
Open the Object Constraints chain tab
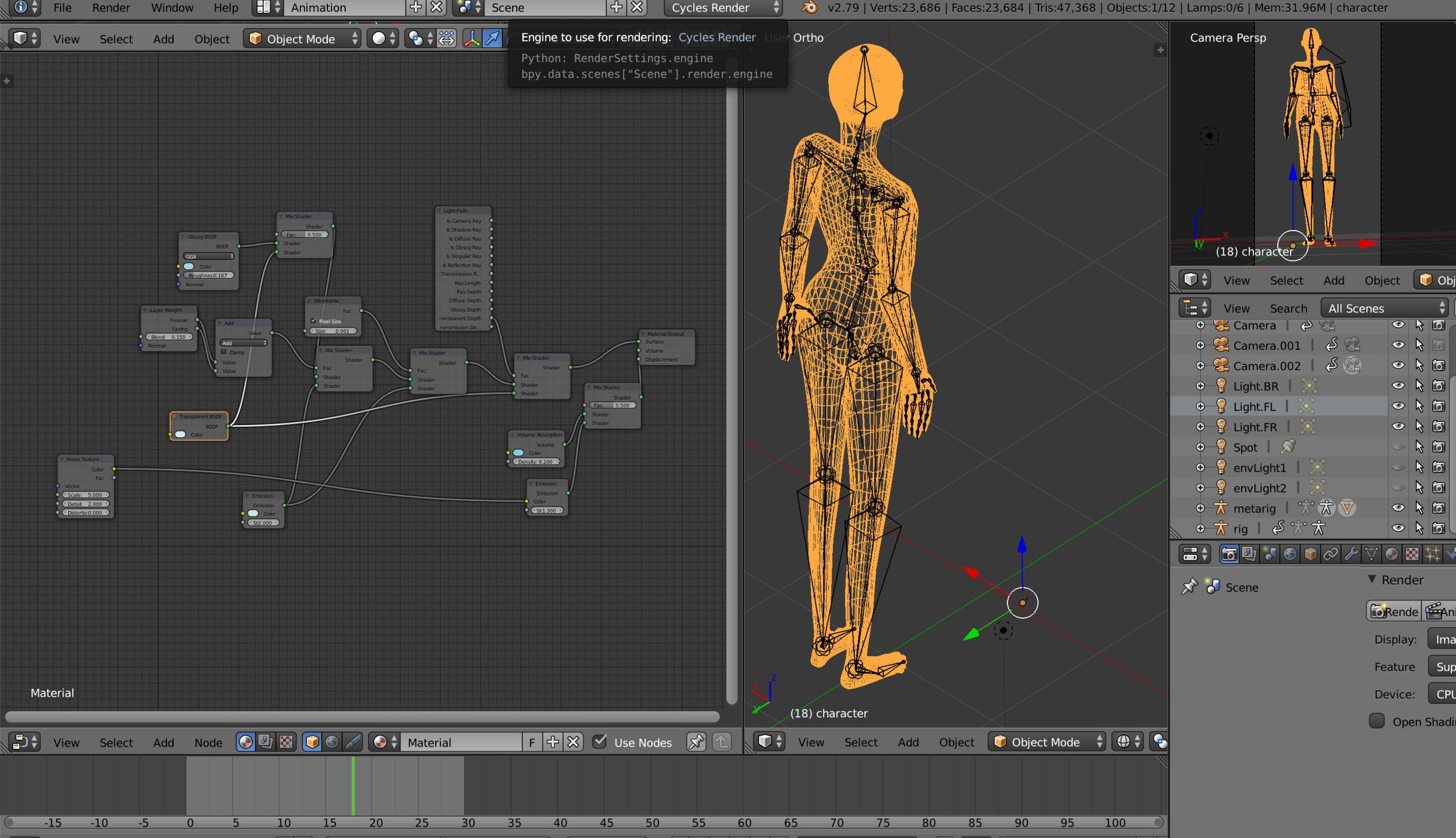pyautogui.click(x=1330, y=554)
